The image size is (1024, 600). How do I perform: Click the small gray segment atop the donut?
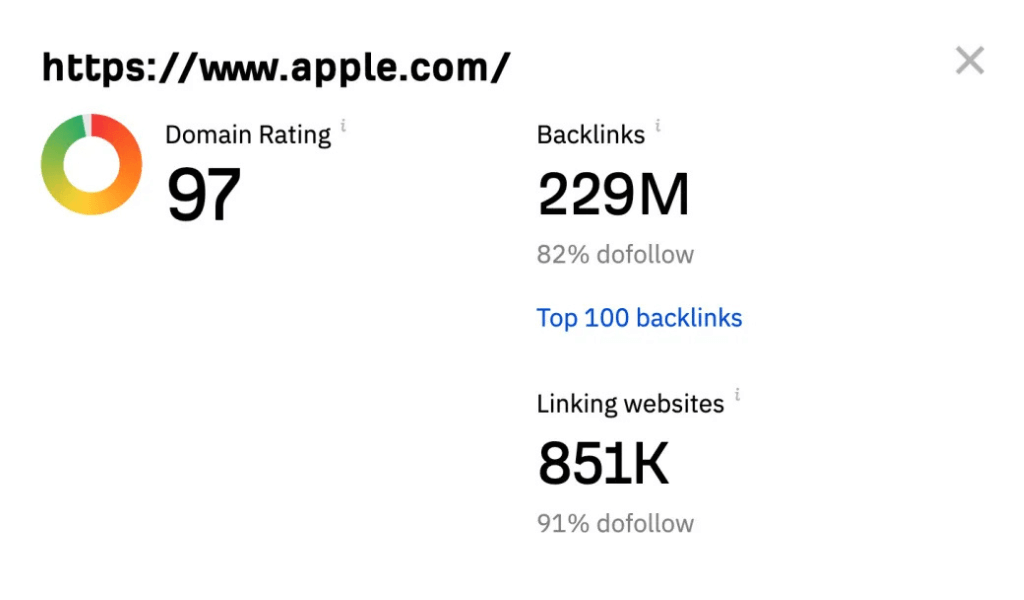tap(87, 125)
